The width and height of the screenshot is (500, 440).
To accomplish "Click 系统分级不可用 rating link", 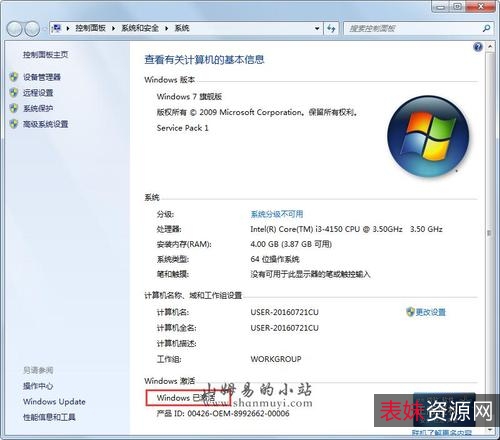I will coord(277,214).
